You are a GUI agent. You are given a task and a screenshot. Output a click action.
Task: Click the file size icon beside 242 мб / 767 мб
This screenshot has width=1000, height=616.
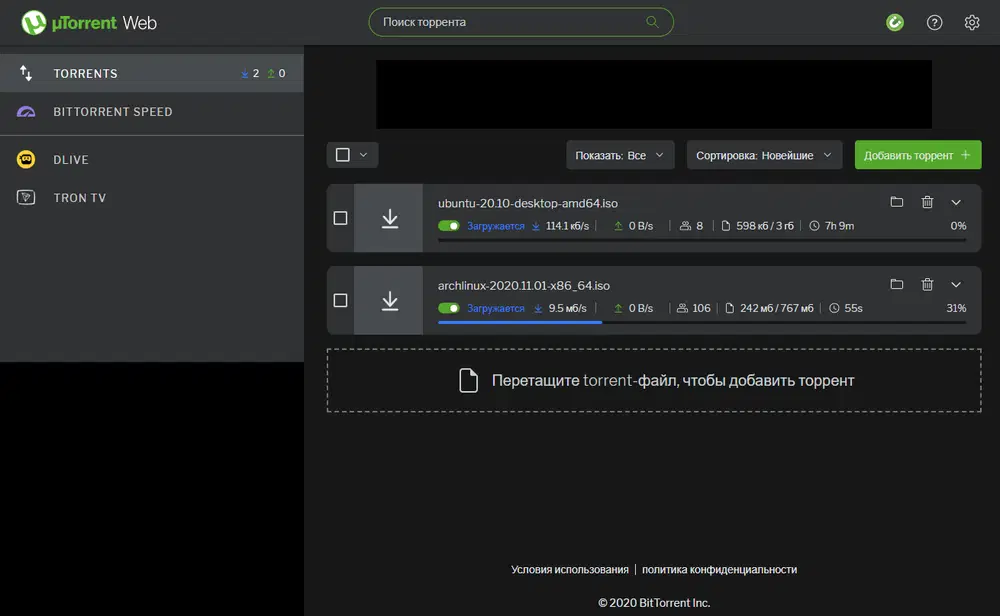730,308
